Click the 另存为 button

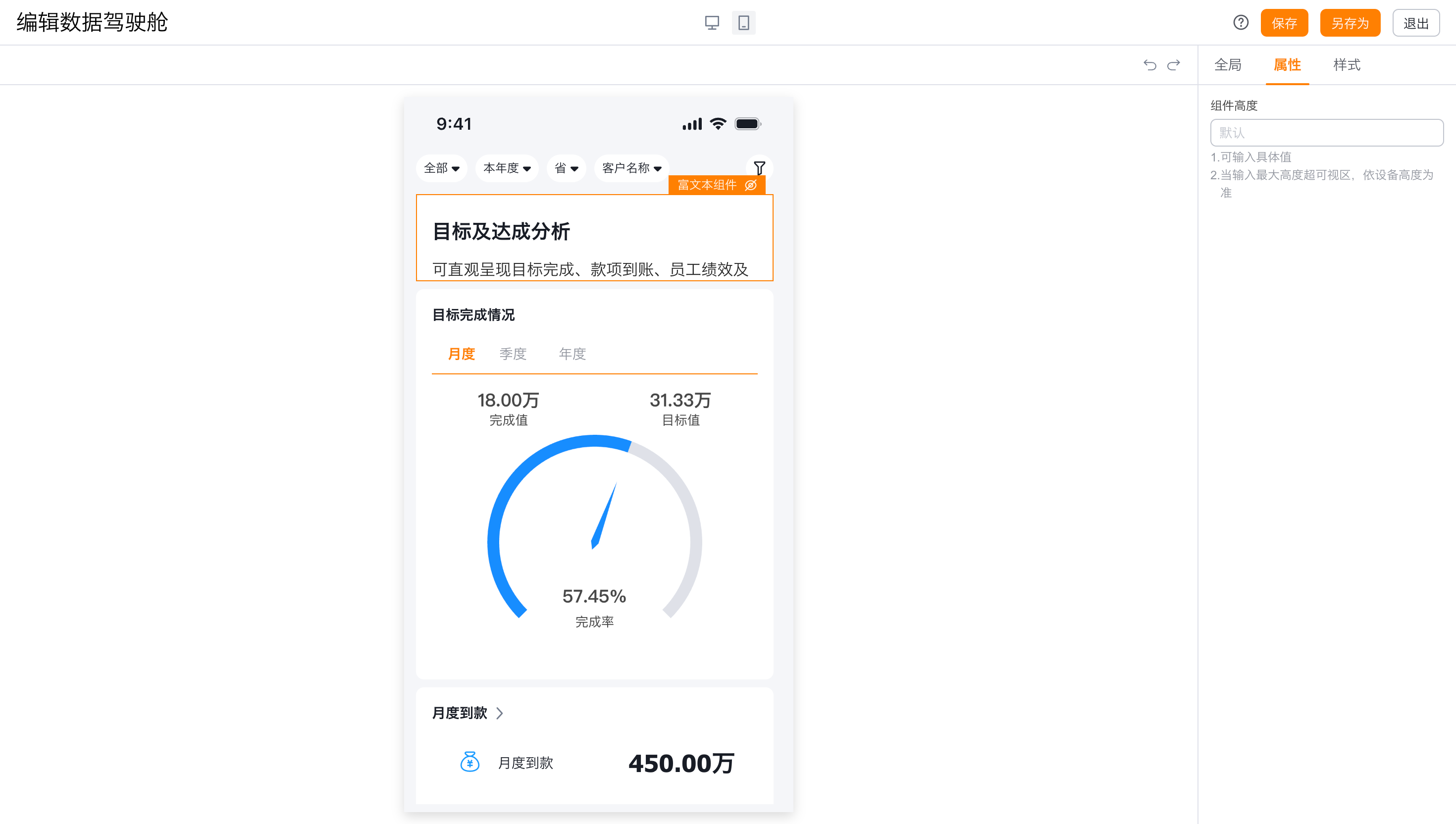pos(1350,23)
